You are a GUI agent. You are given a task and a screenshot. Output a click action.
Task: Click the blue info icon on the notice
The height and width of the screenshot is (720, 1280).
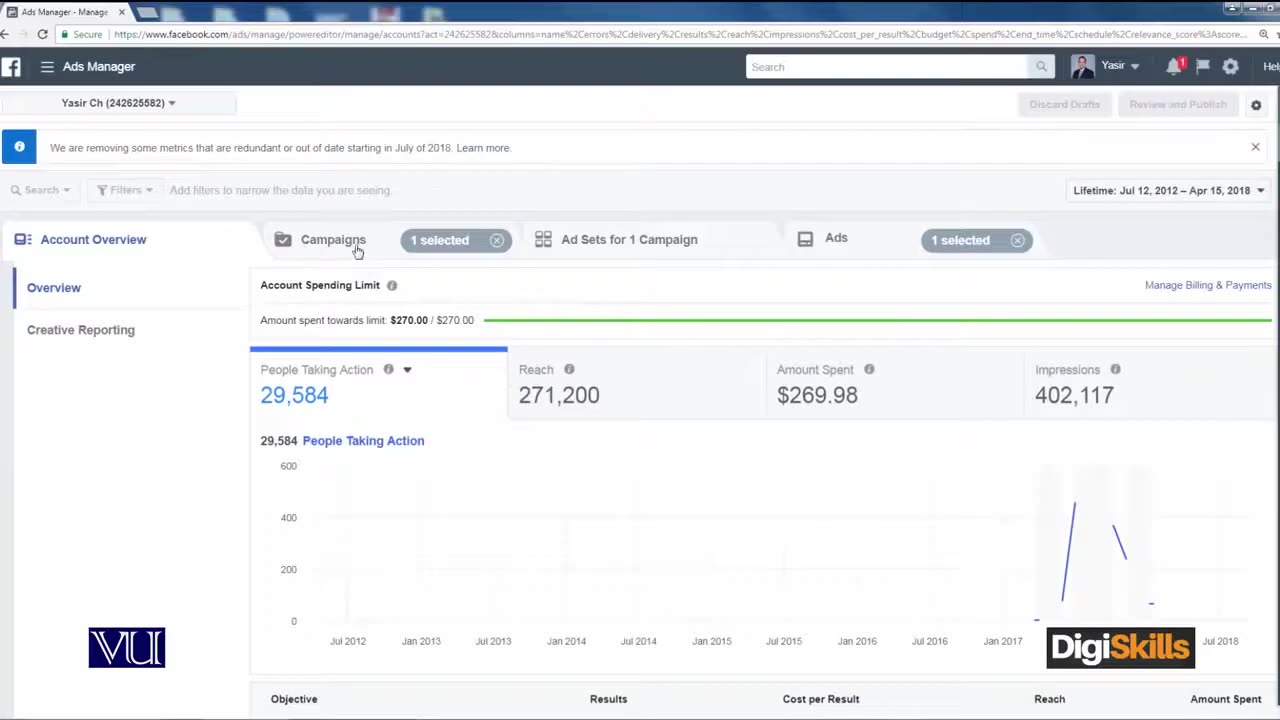(x=19, y=147)
